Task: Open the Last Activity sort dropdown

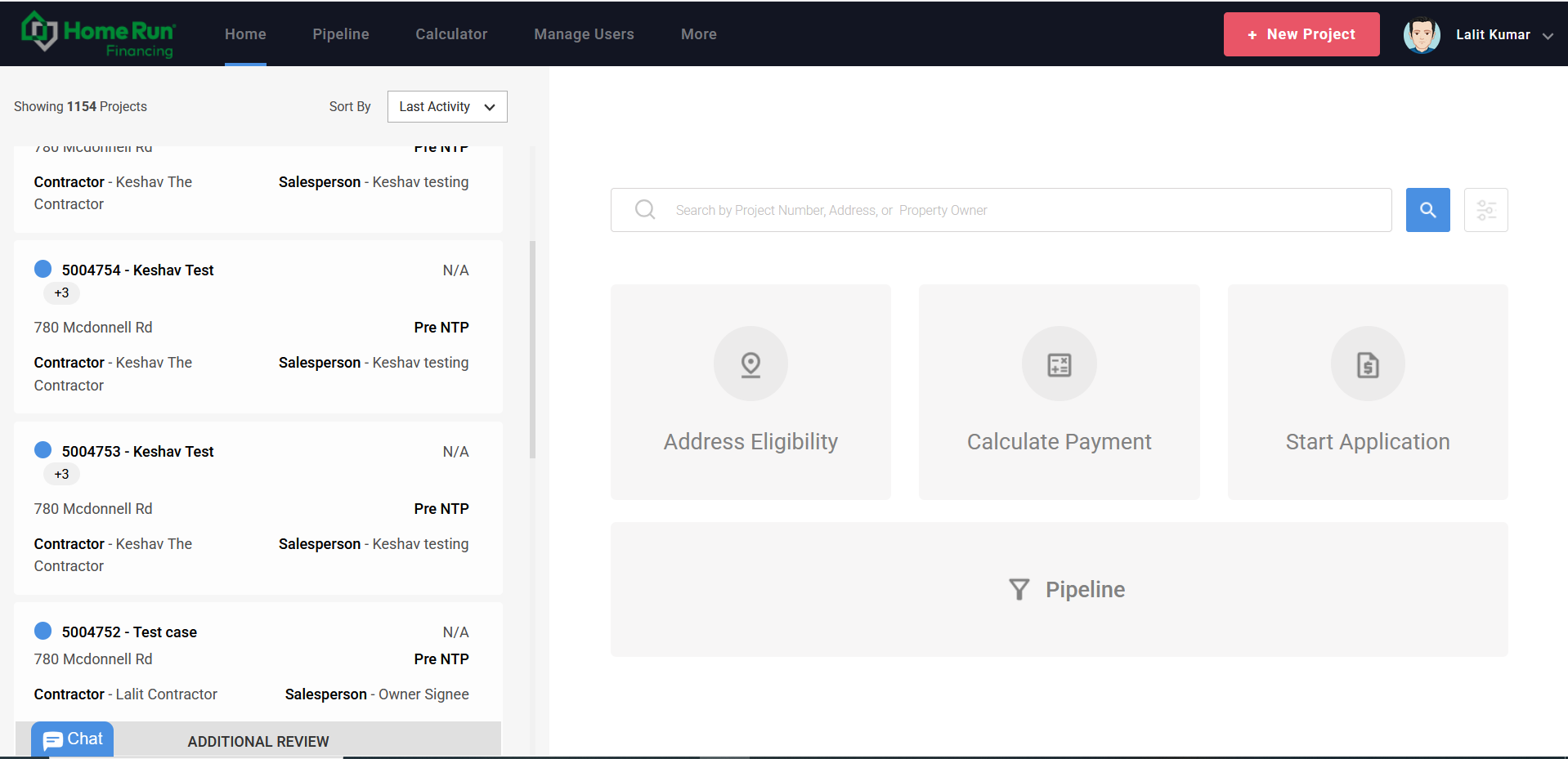Action: tap(446, 106)
